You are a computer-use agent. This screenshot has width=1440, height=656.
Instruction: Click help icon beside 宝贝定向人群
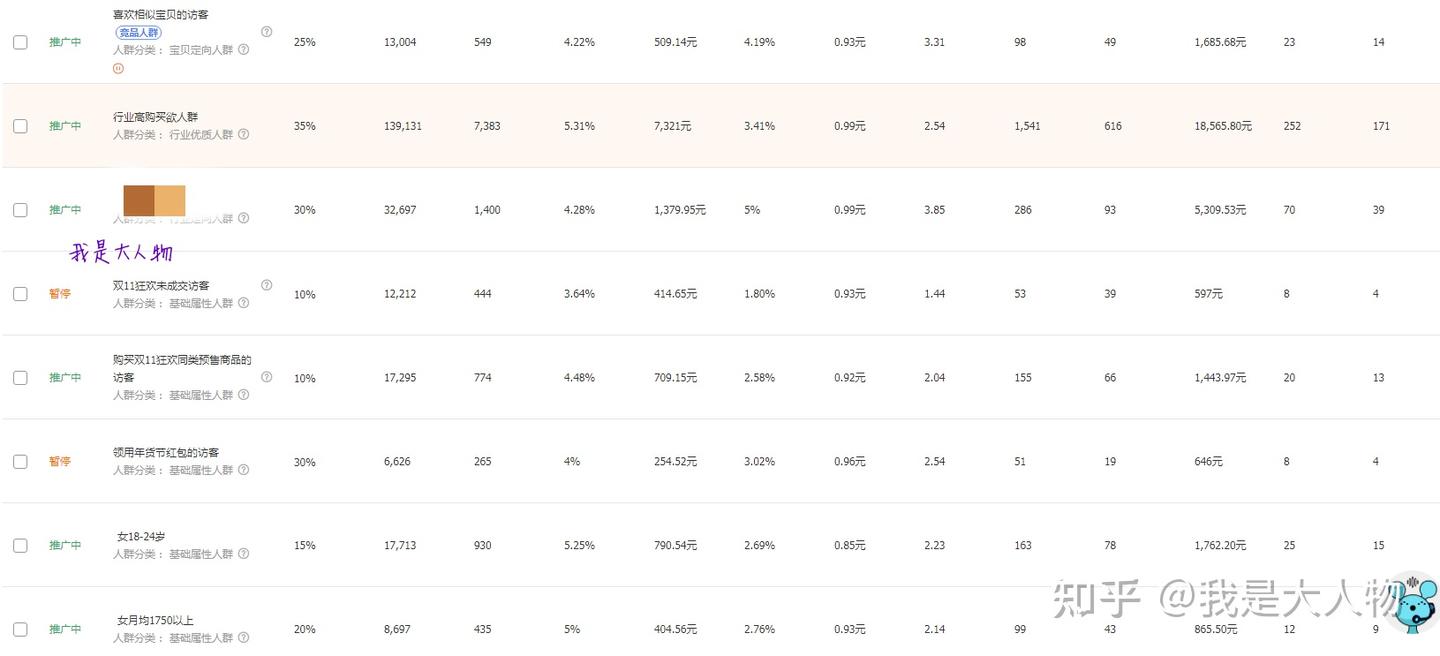click(244, 49)
